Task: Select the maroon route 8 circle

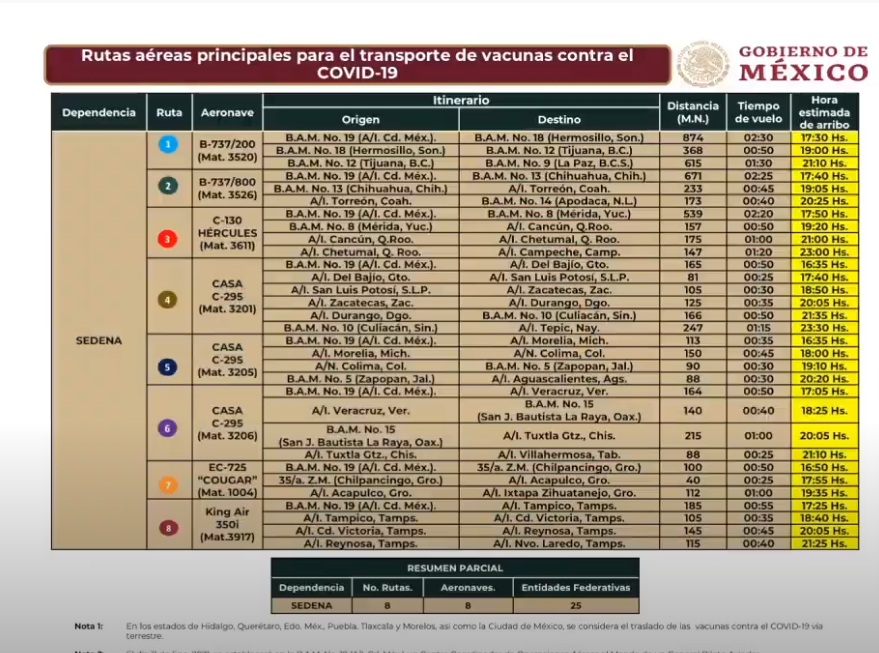Action: (x=169, y=527)
